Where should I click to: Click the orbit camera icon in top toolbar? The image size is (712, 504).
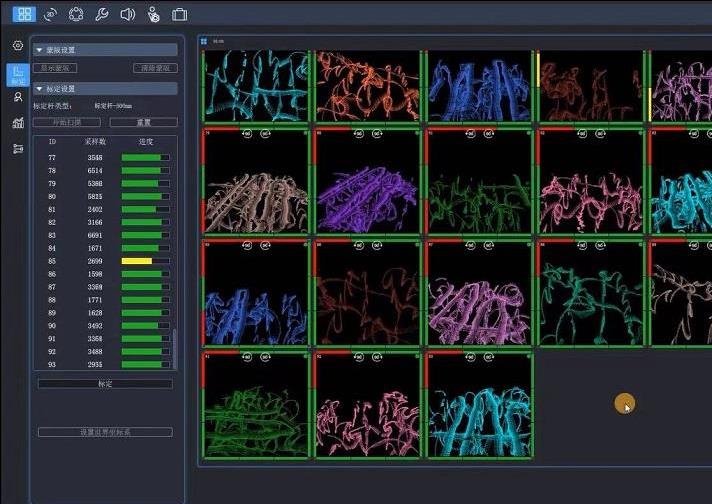point(50,14)
